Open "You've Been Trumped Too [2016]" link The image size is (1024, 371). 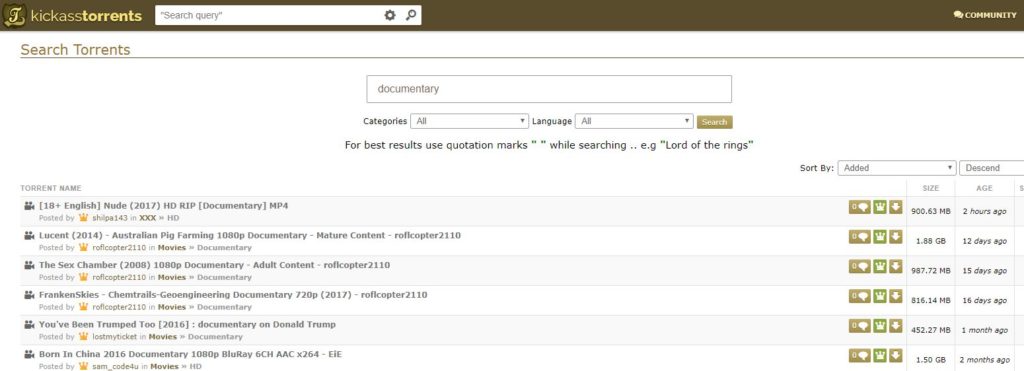(x=187, y=325)
